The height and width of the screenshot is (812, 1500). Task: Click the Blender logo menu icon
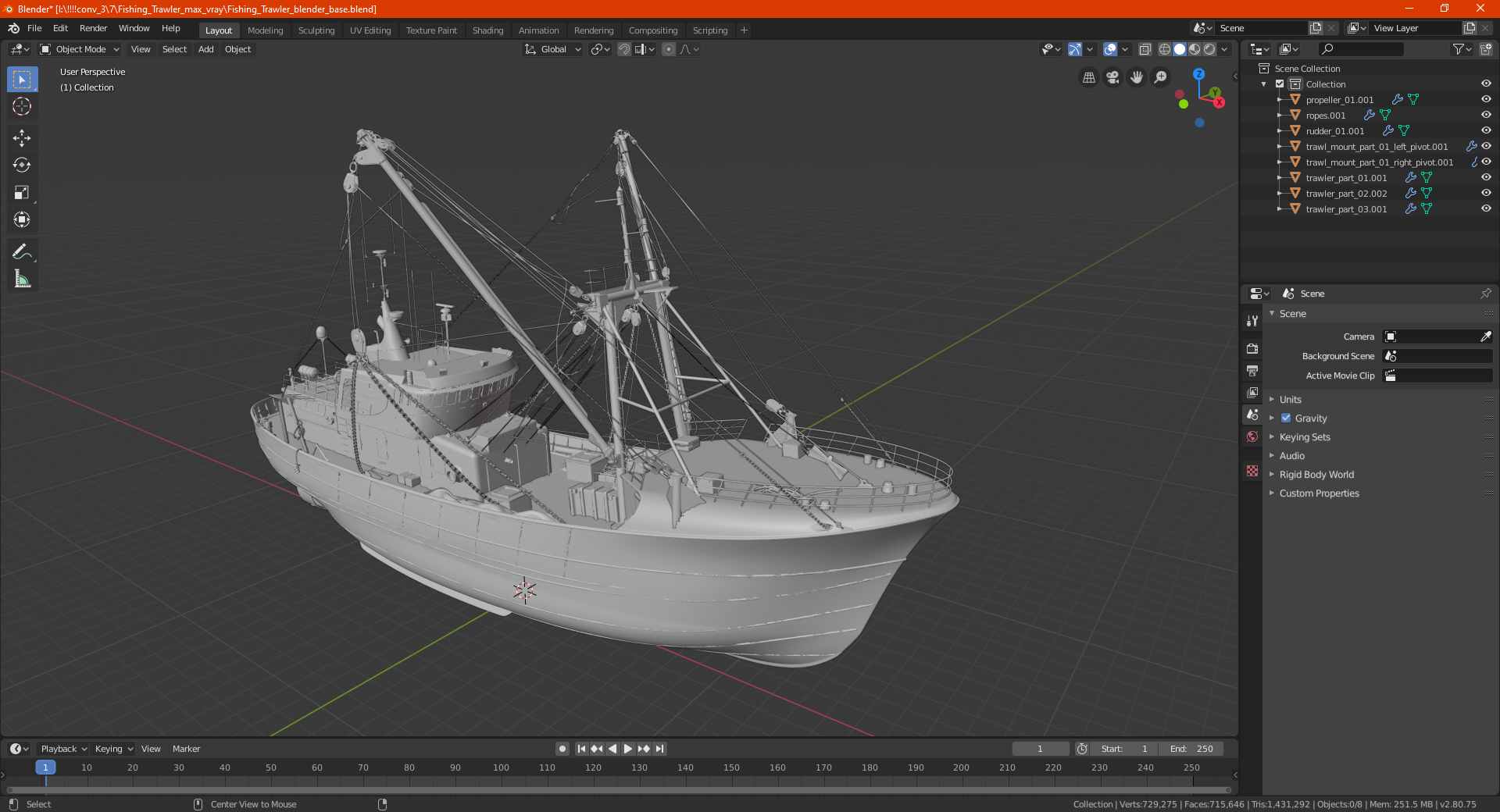[x=13, y=28]
